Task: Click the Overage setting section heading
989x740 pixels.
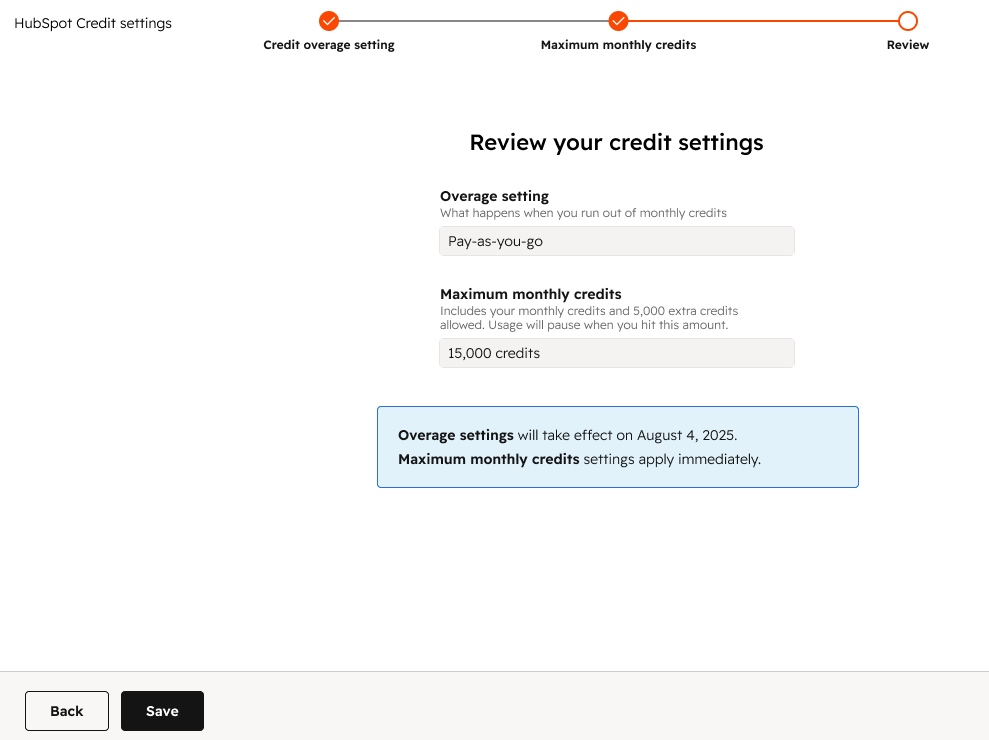Action: pyautogui.click(x=494, y=196)
